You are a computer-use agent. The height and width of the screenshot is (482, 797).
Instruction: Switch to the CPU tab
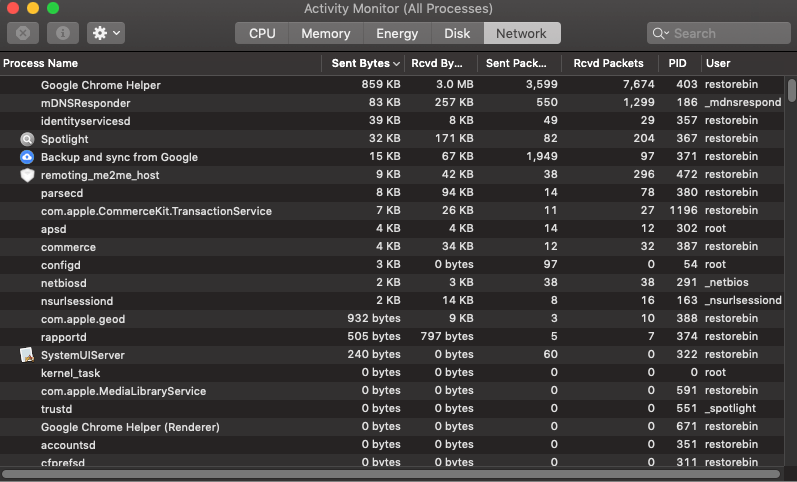click(262, 34)
